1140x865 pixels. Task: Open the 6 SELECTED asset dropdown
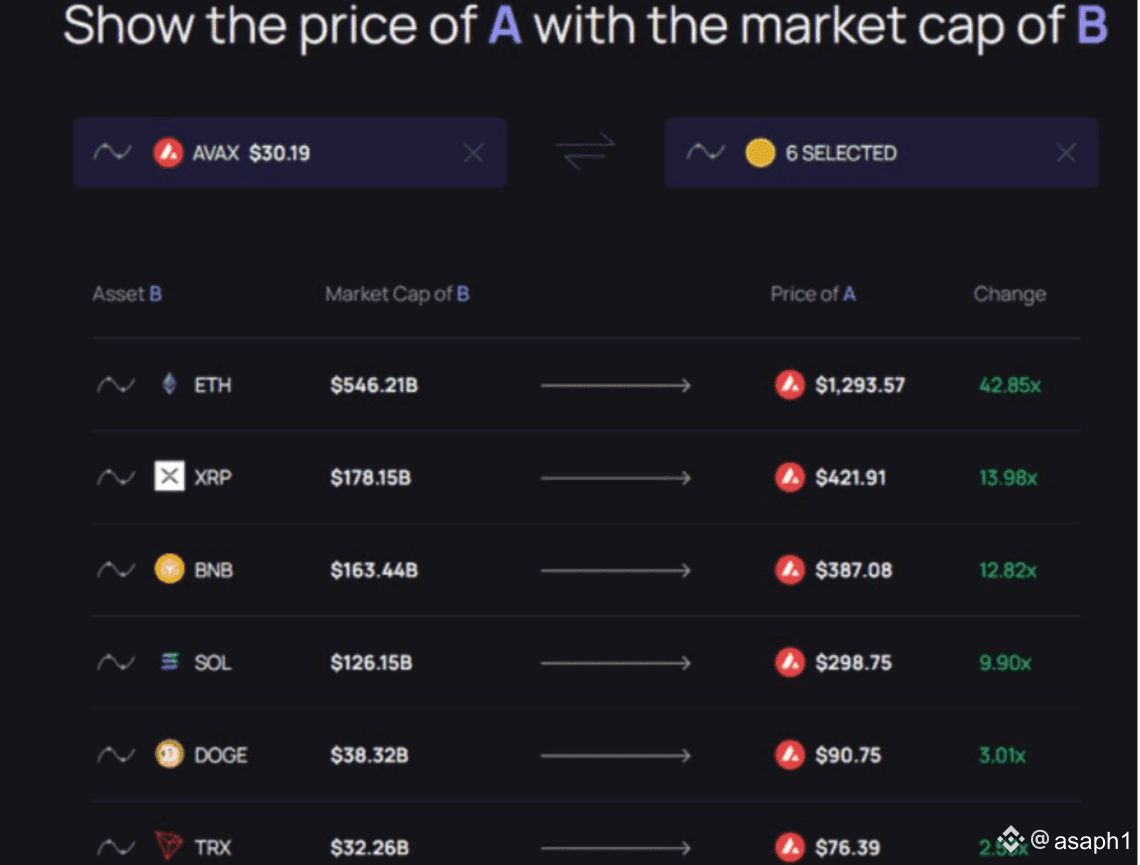coord(840,153)
